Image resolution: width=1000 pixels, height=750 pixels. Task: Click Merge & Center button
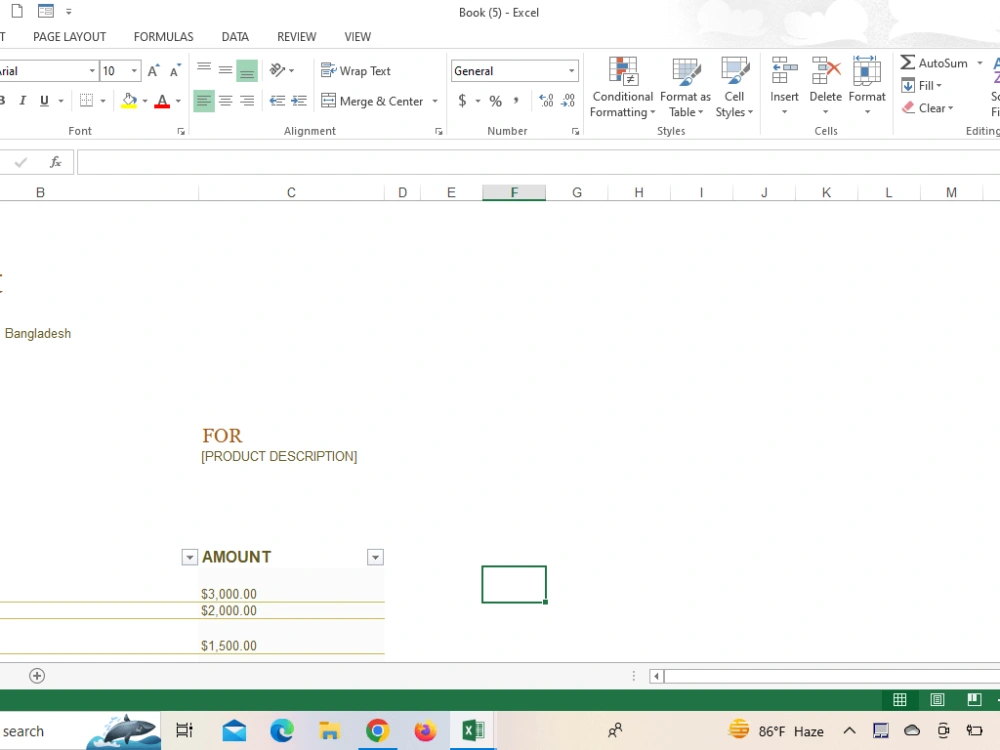point(372,101)
